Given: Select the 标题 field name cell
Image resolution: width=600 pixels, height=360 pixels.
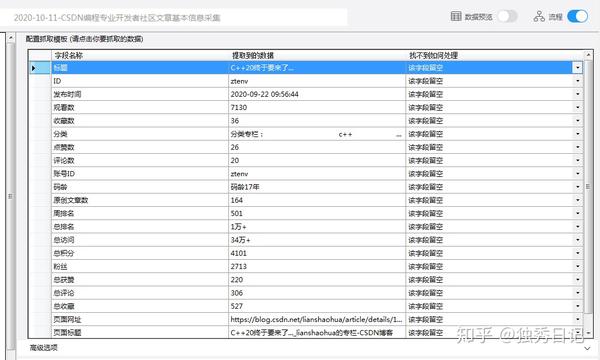Looking at the screenshot, I should 140,68.
